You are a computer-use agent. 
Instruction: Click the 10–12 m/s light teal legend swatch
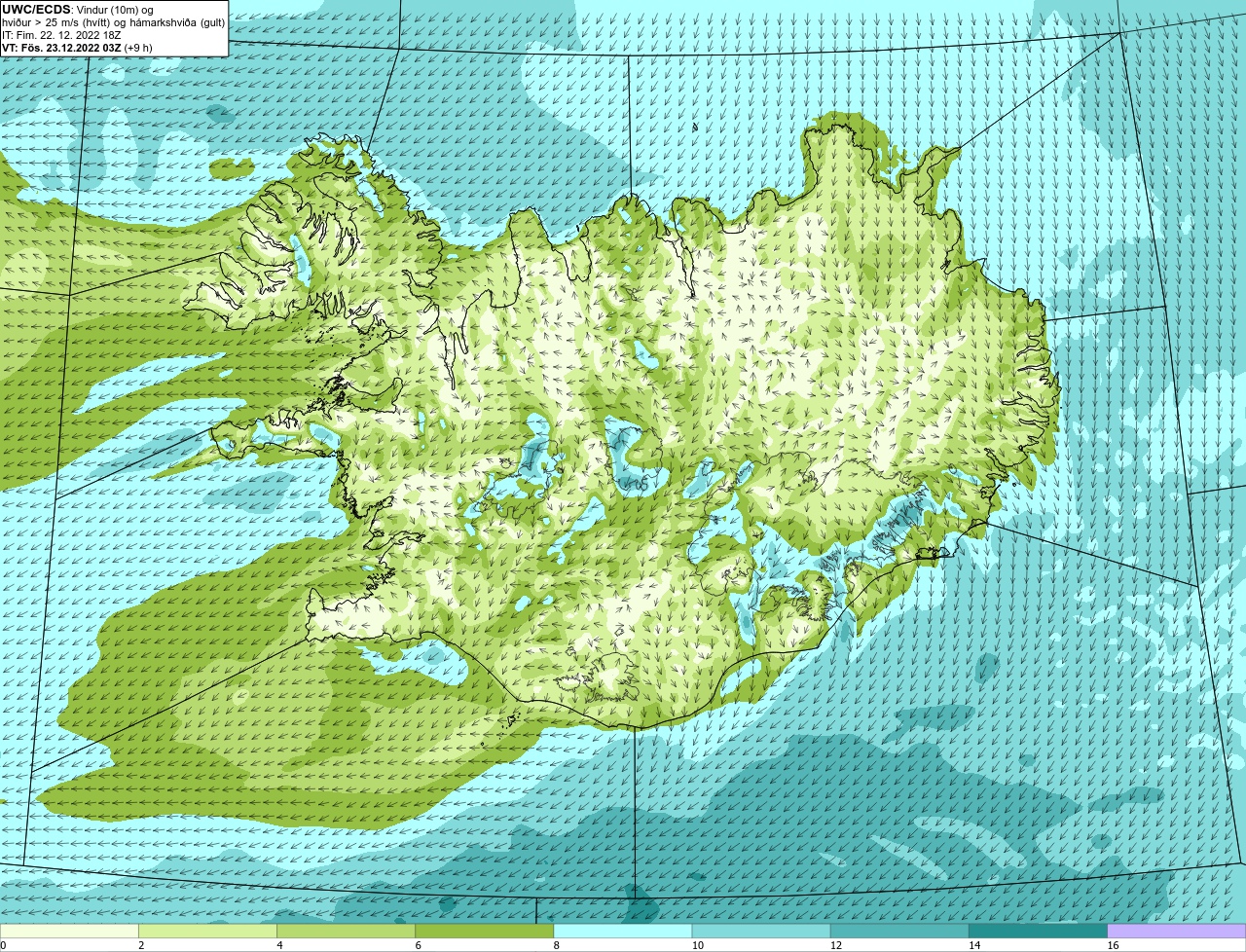pyautogui.click(x=761, y=931)
